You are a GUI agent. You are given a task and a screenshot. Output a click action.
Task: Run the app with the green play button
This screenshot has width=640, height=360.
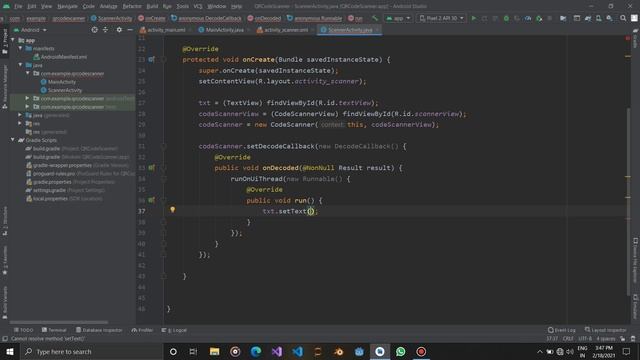coord(473,18)
